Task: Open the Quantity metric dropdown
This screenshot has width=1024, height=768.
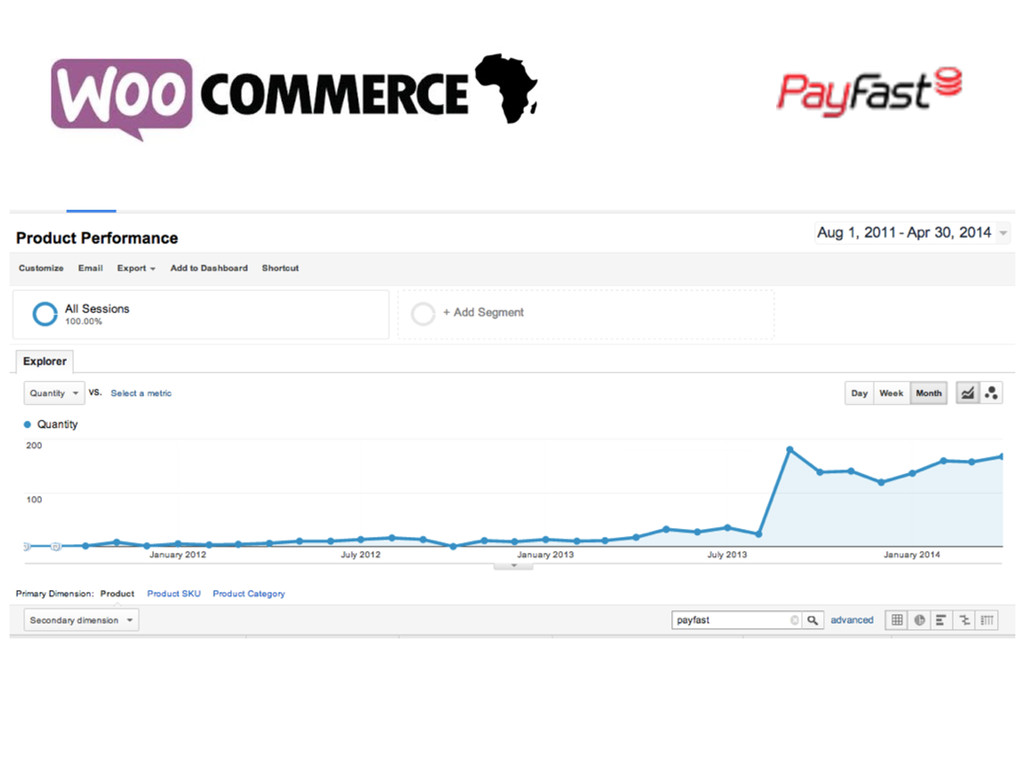Action: tap(54, 393)
